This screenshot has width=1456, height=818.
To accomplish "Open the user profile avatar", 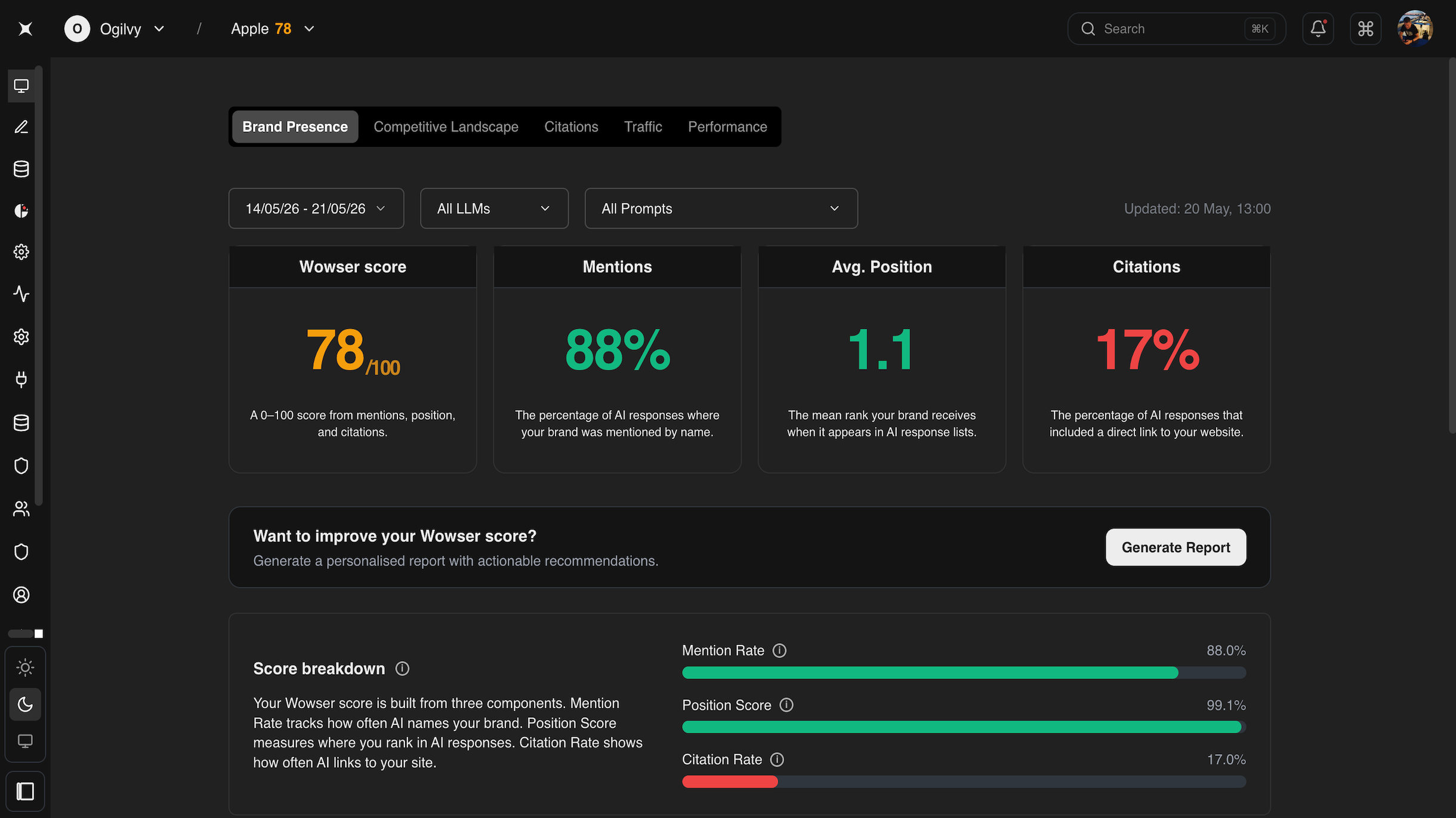I will coord(1415,28).
